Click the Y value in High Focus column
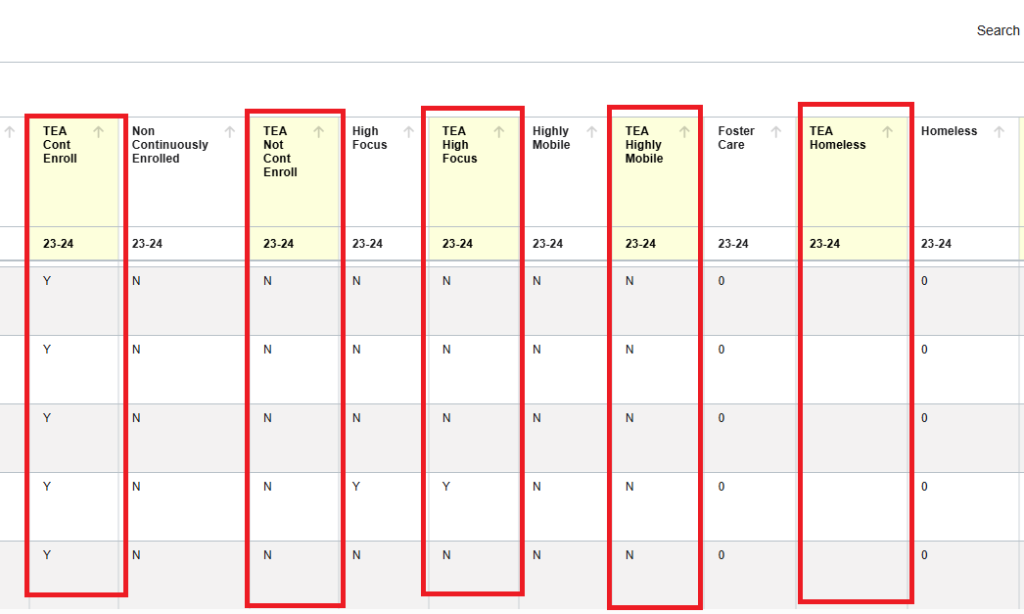This screenshot has height=614, width=1024. 356,487
